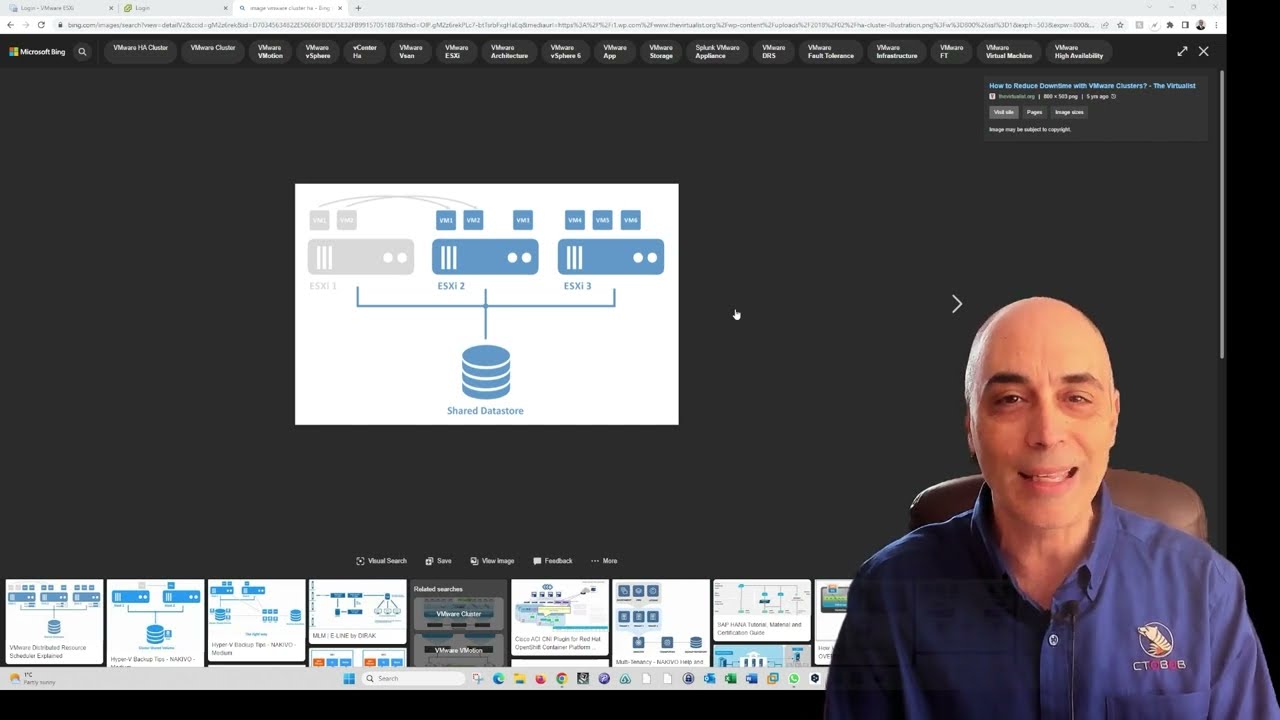1280x720 pixels.
Task: Open the Feedback option
Action: [x=553, y=561]
